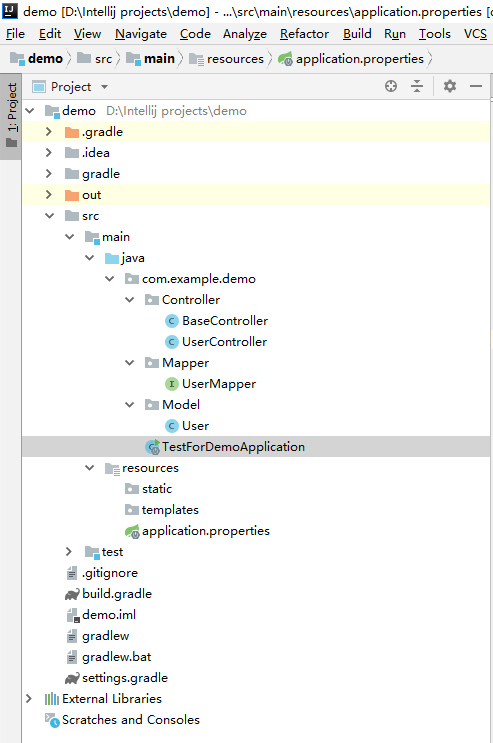Click the UserController class icon
493x743 pixels.
(x=171, y=342)
